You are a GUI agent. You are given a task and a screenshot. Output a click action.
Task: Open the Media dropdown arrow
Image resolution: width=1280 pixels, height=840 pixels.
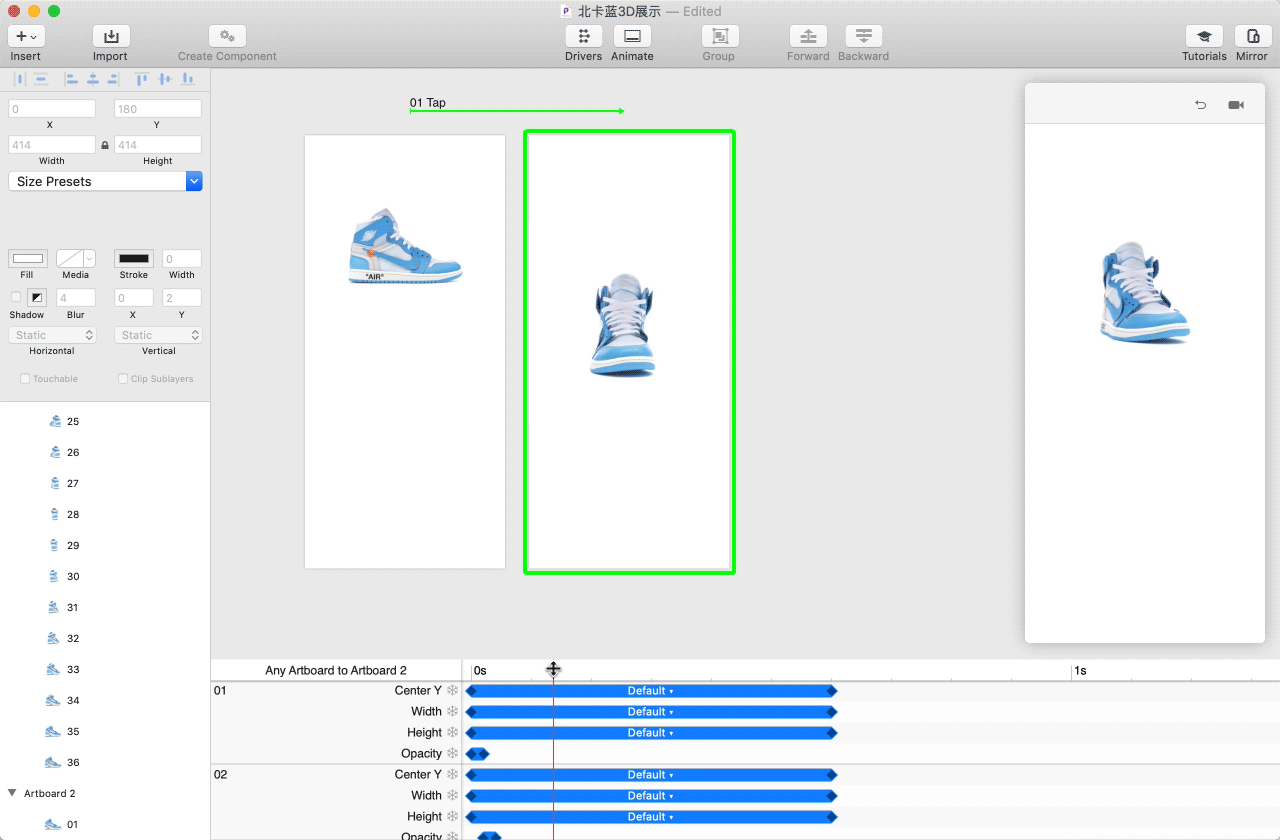point(89,259)
